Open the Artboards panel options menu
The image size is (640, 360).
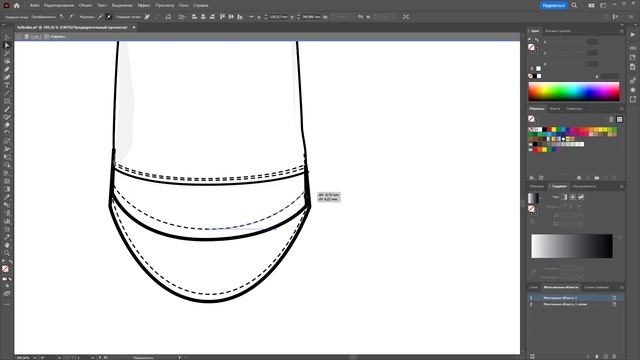pos(622,287)
